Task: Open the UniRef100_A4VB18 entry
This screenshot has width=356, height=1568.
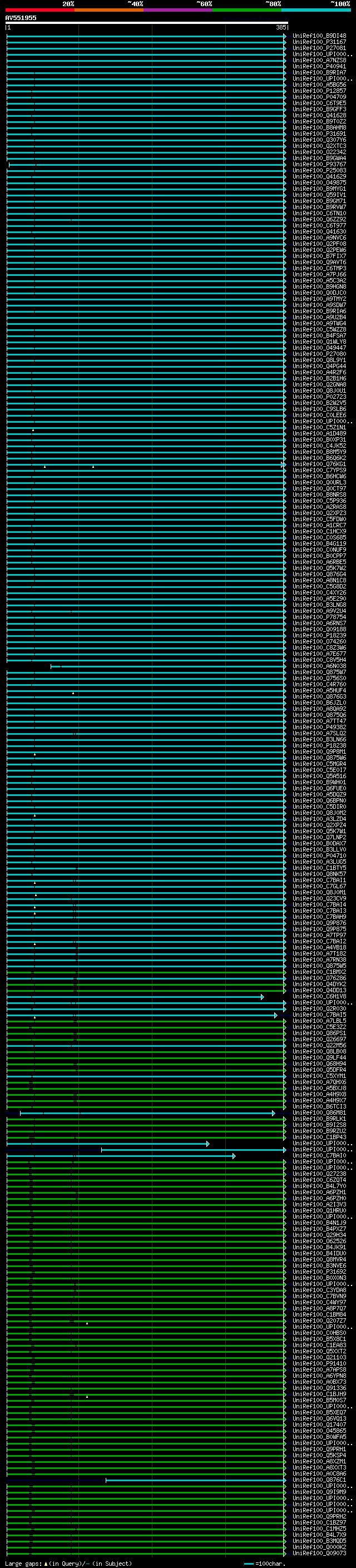Action: (x=319, y=948)
